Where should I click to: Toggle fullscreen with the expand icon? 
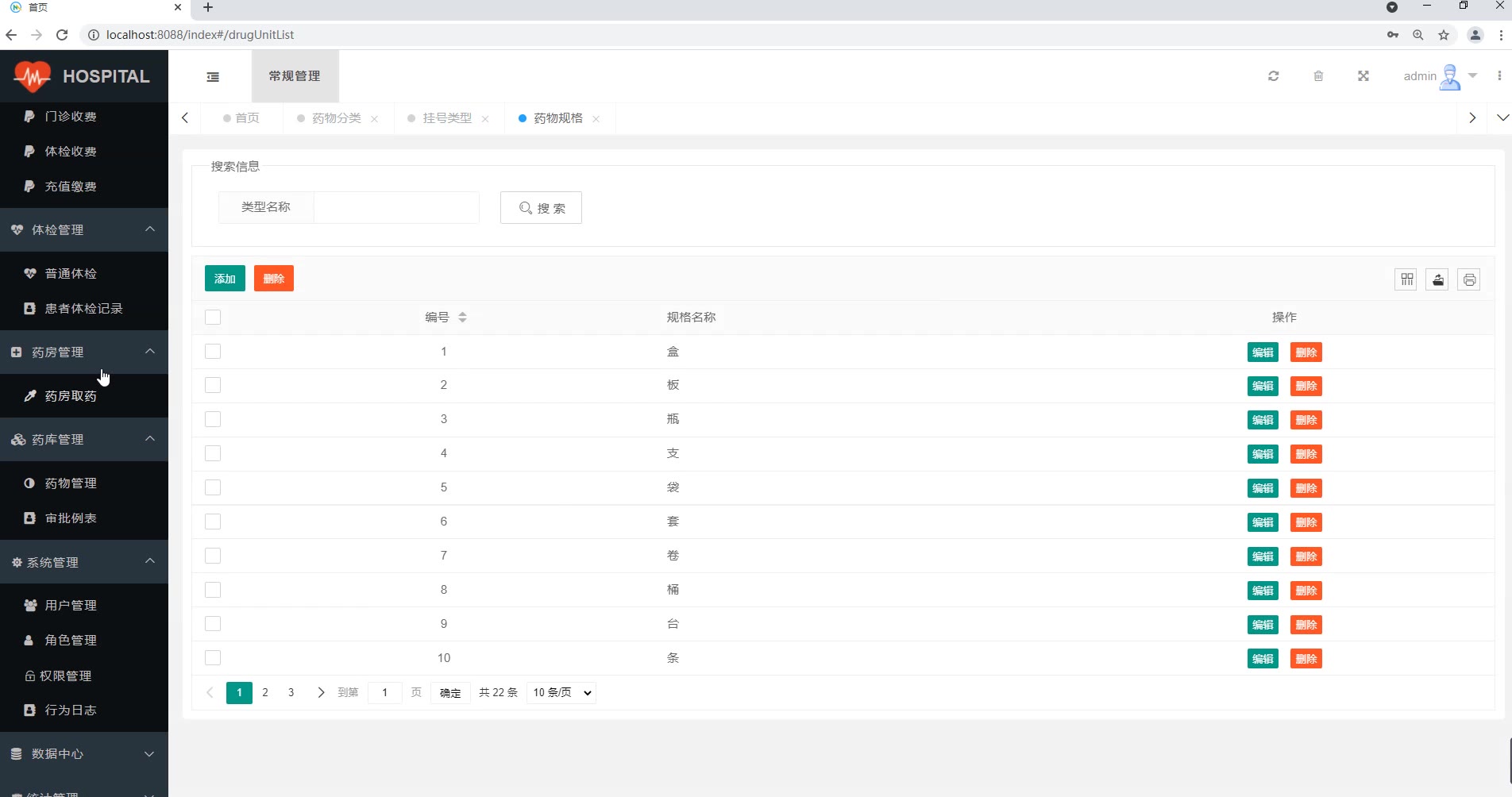[x=1363, y=76]
